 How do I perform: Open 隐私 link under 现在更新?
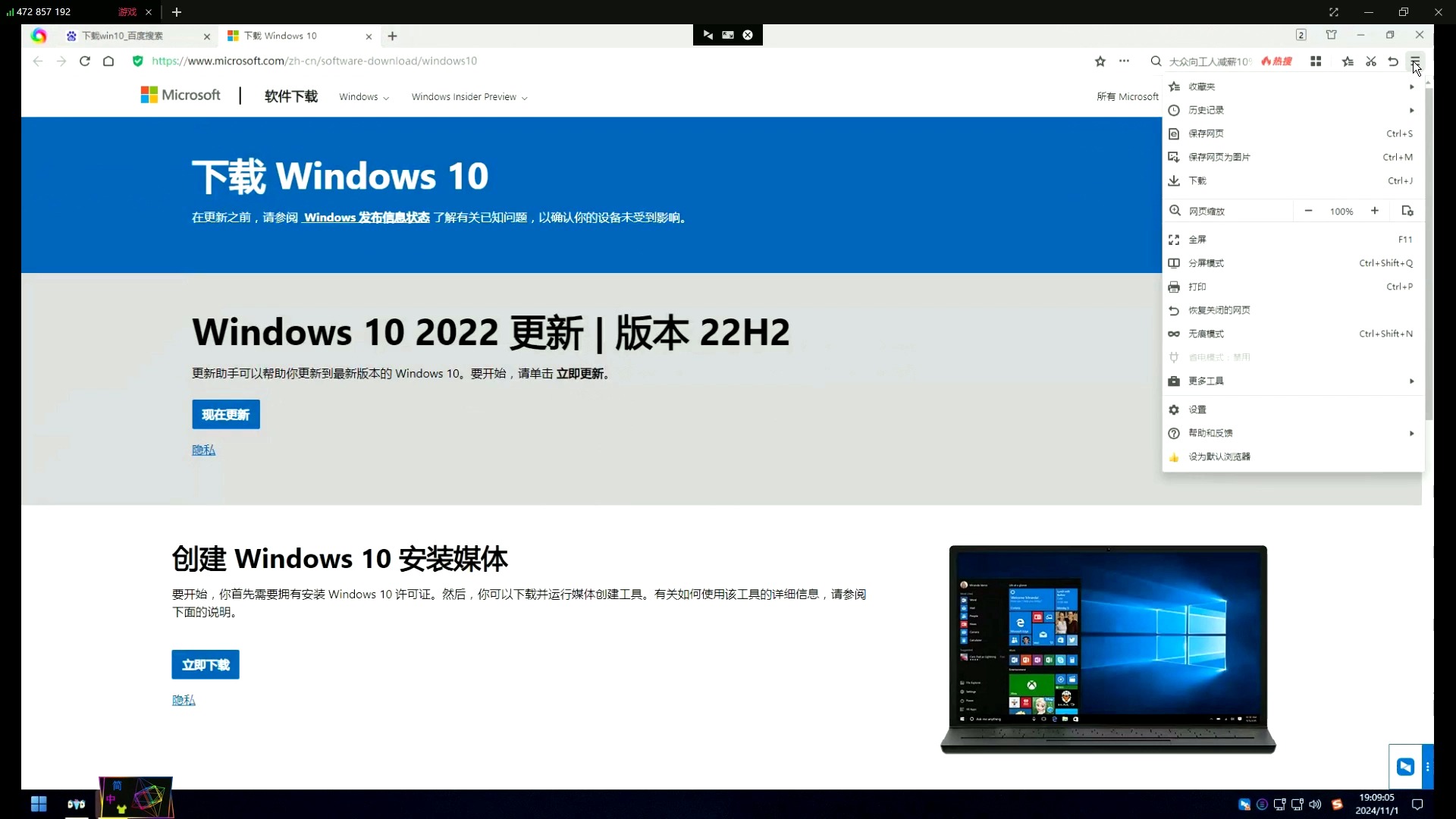203,450
